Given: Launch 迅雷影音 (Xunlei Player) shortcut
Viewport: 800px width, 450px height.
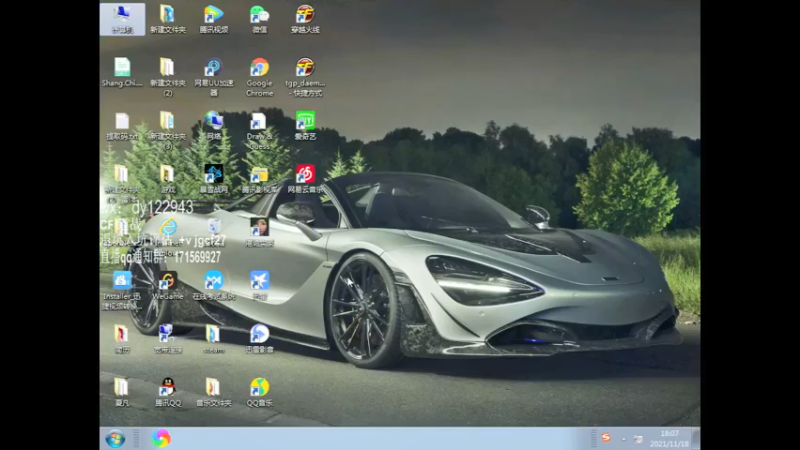Looking at the screenshot, I should coord(259,339).
